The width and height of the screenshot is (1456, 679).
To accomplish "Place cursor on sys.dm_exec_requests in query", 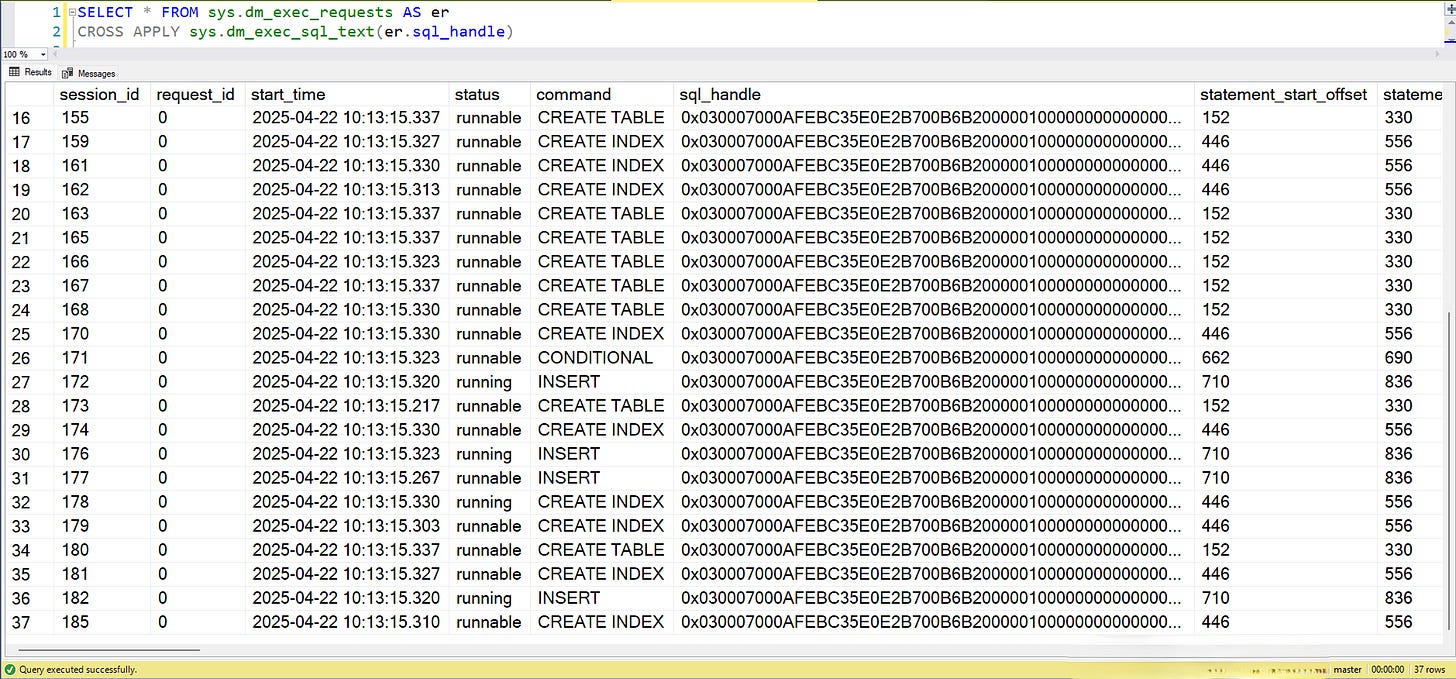I will pos(301,13).
